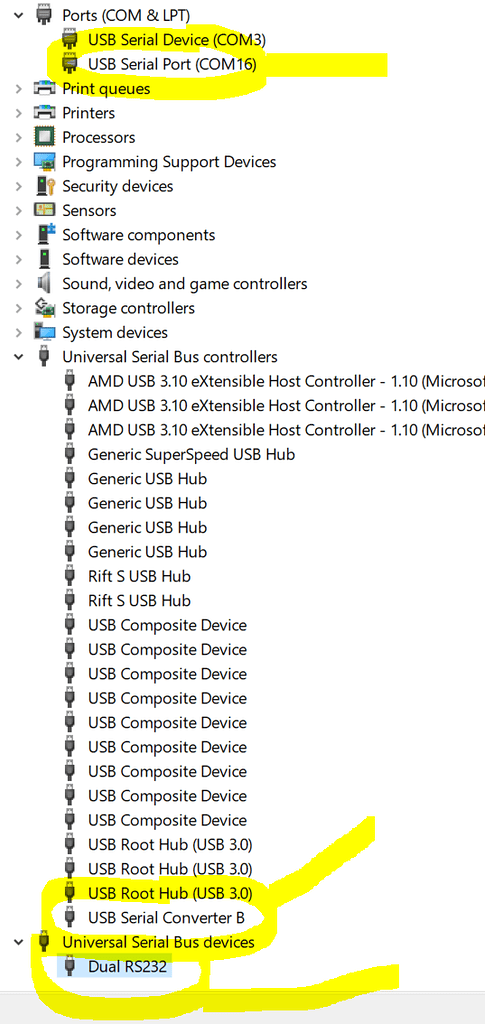Image resolution: width=485 pixels, height=1024 pixels.
Task: Select USB Serial Port (COM16)
Action: [x=172, y=64]
